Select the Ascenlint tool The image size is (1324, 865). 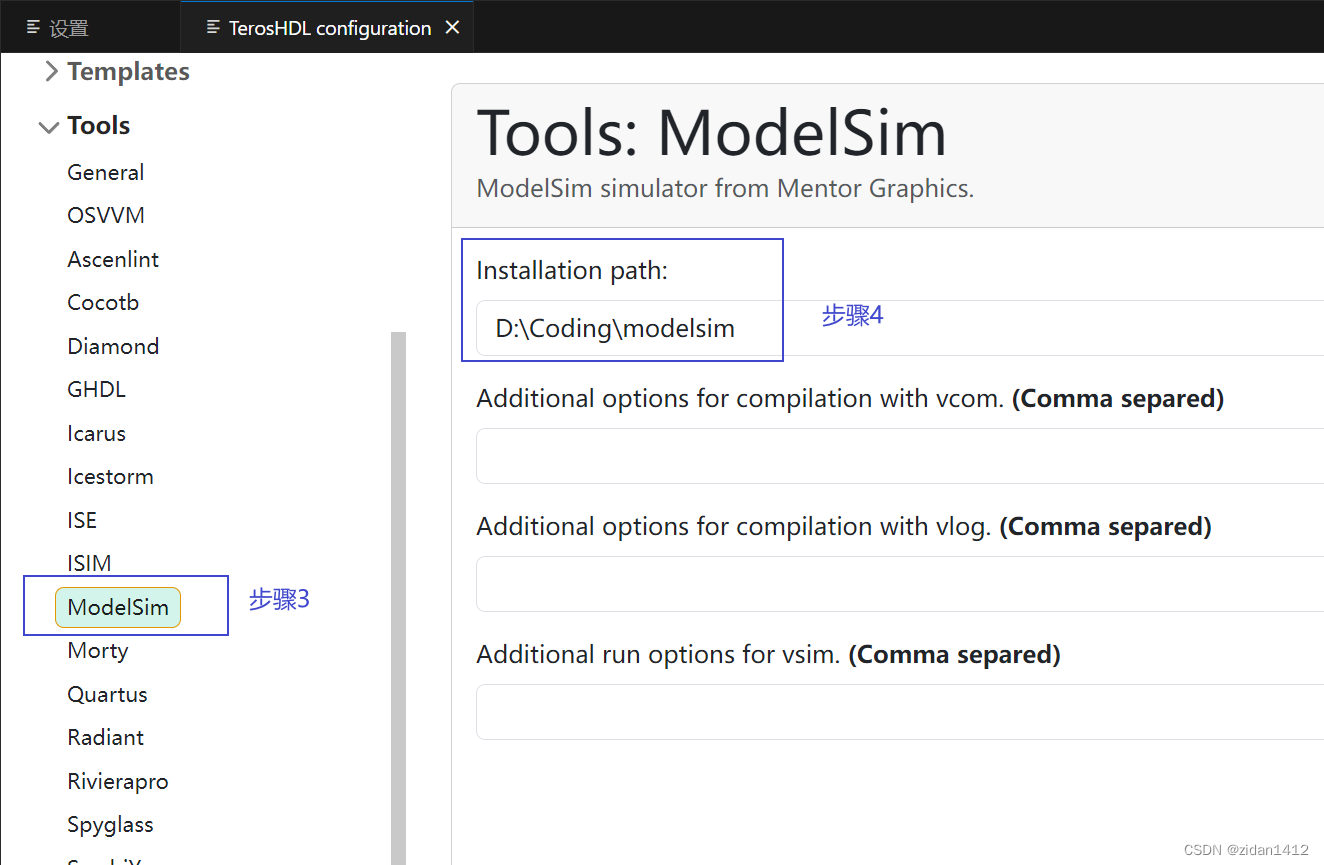[x=113, y=258]
